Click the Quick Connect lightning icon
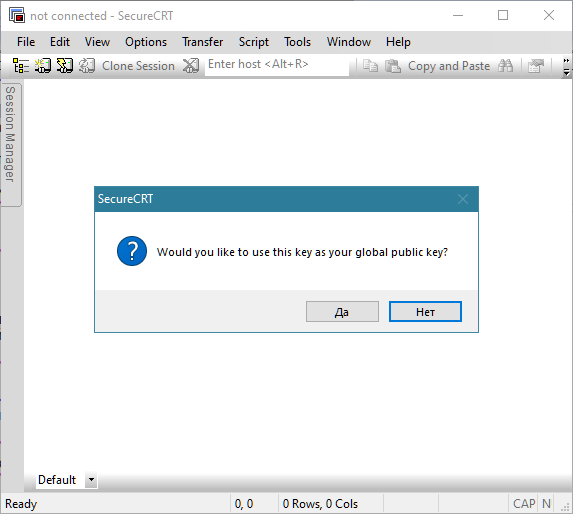Screen dimensions: 573x514 coord(65,66)
